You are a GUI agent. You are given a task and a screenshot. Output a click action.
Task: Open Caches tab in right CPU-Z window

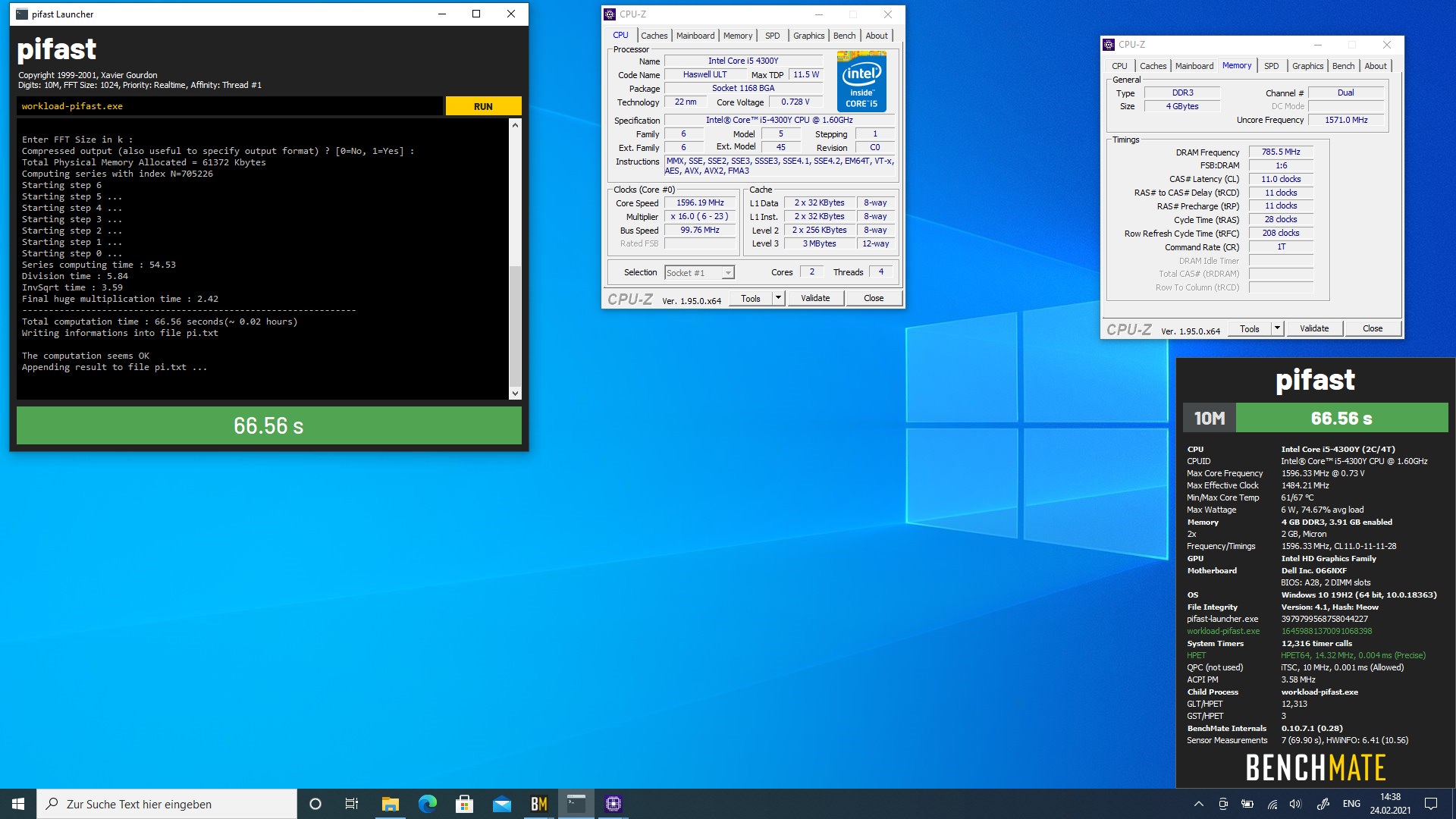point(1153,66)
